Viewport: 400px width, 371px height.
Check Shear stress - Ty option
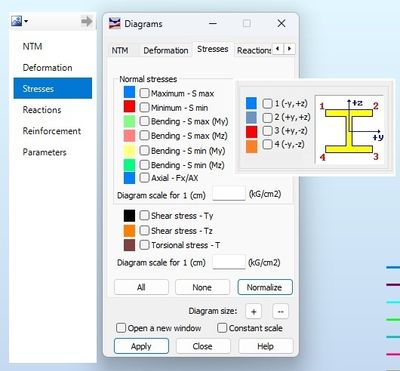tap(144, 216)
